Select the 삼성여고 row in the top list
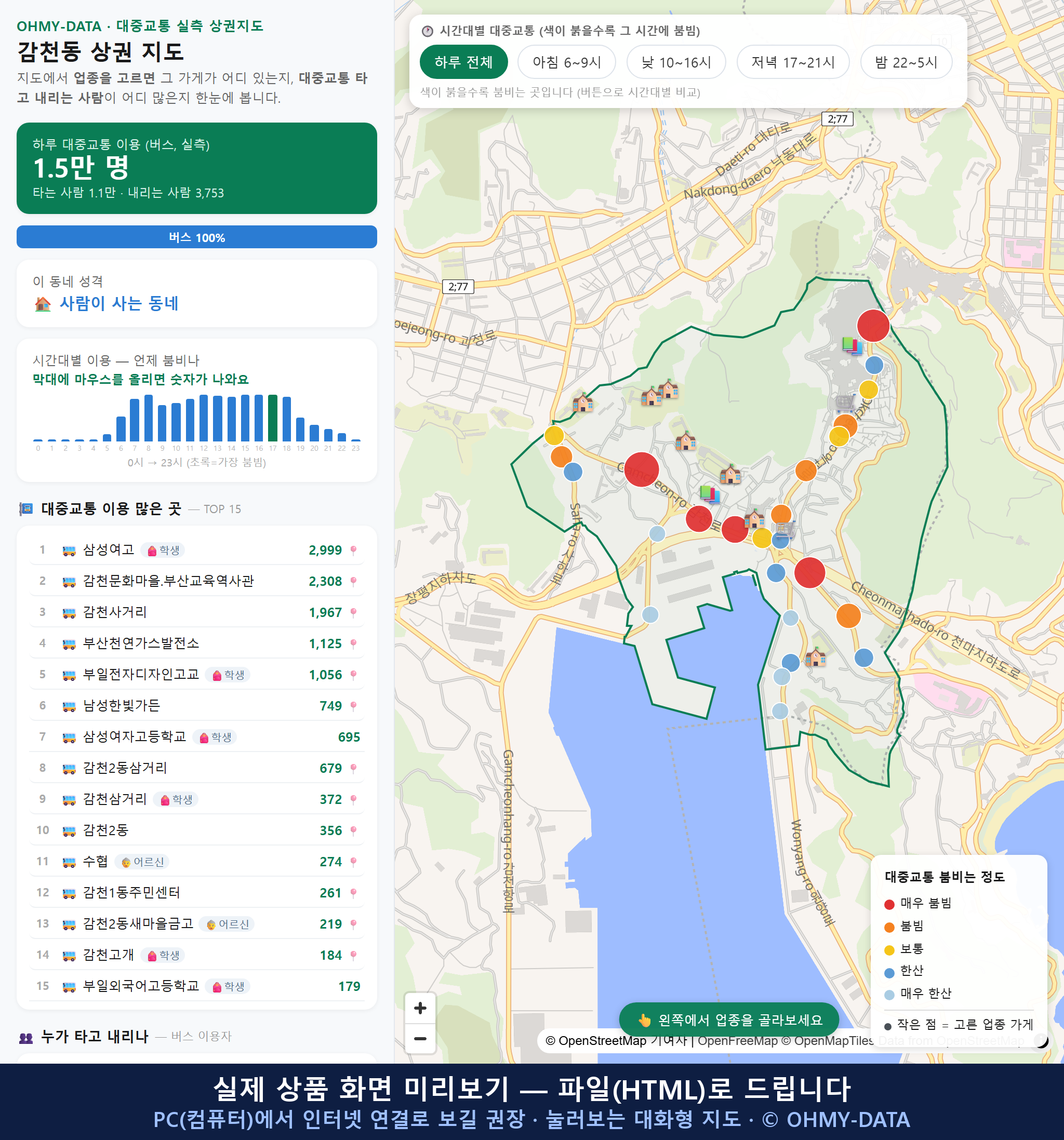 tap(197, 551)
